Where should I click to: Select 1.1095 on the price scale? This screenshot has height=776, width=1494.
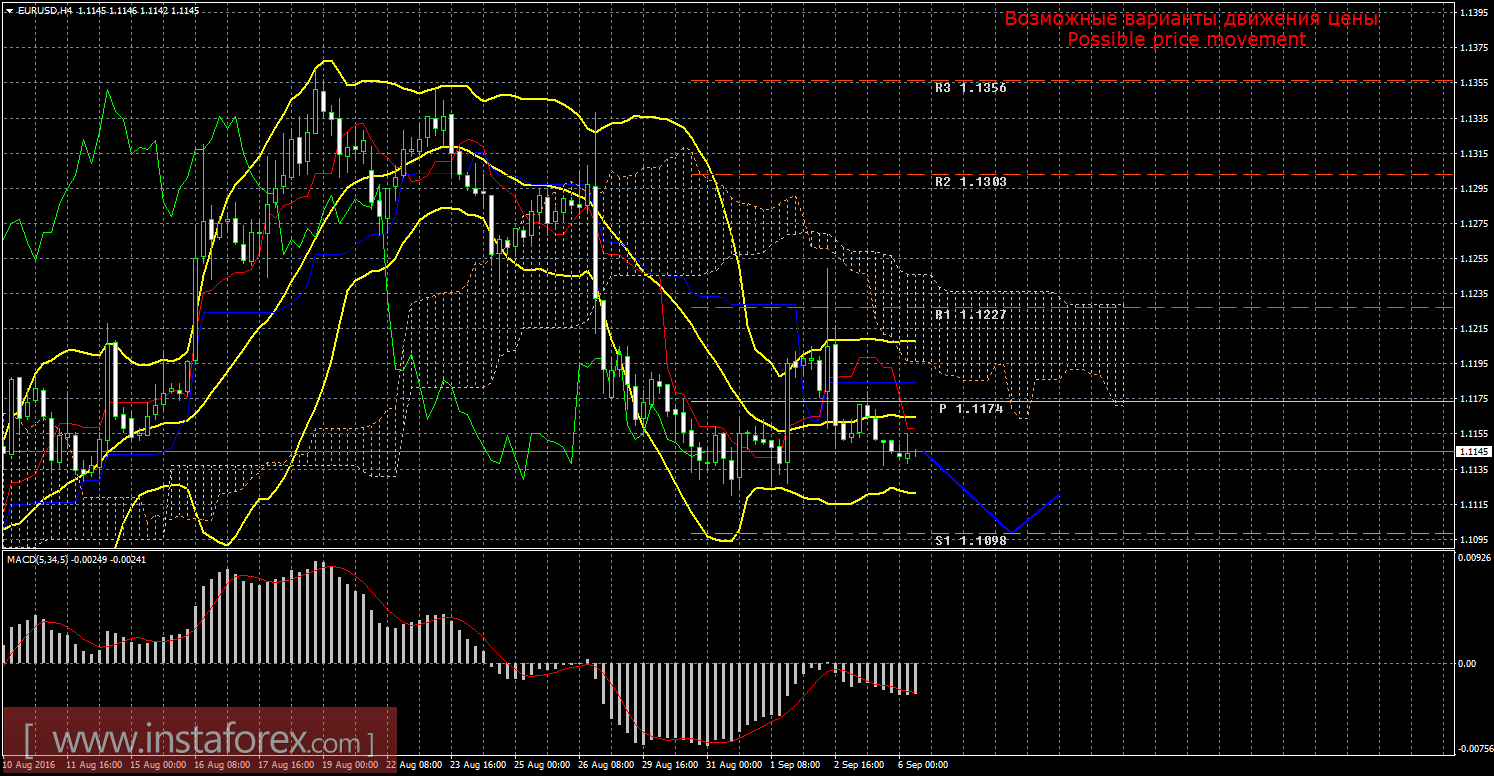coord(1473,539)
